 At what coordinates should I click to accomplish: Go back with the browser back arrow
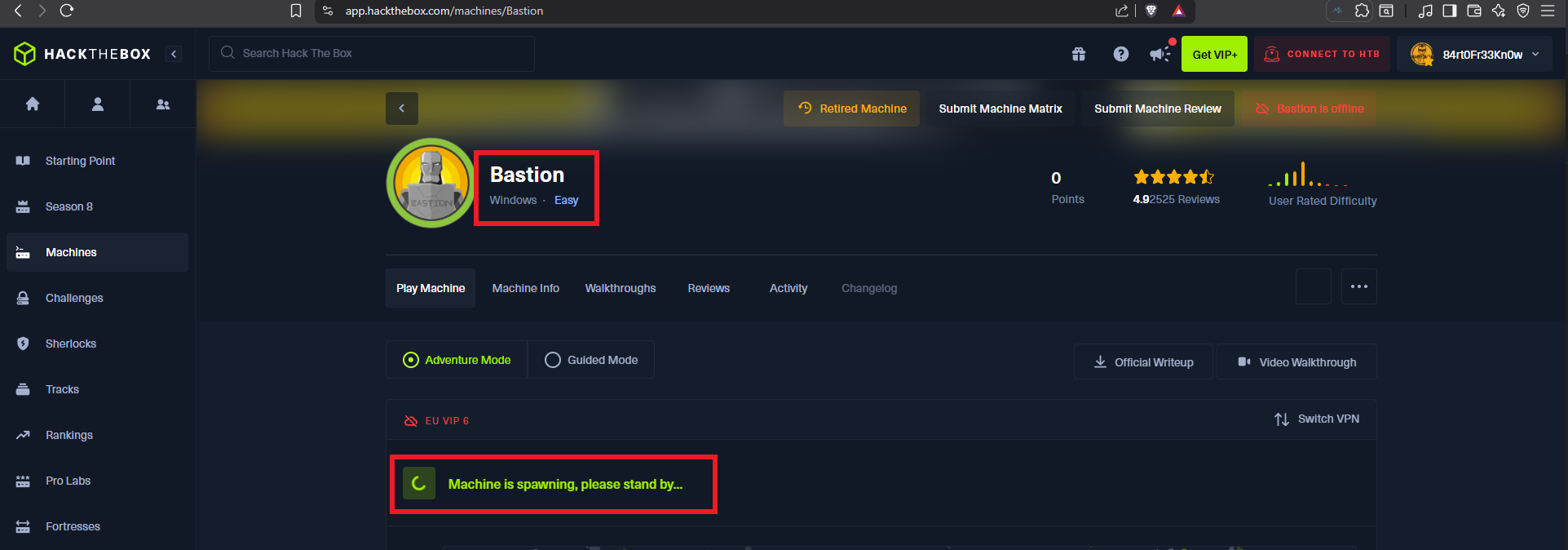pos(18,11)
